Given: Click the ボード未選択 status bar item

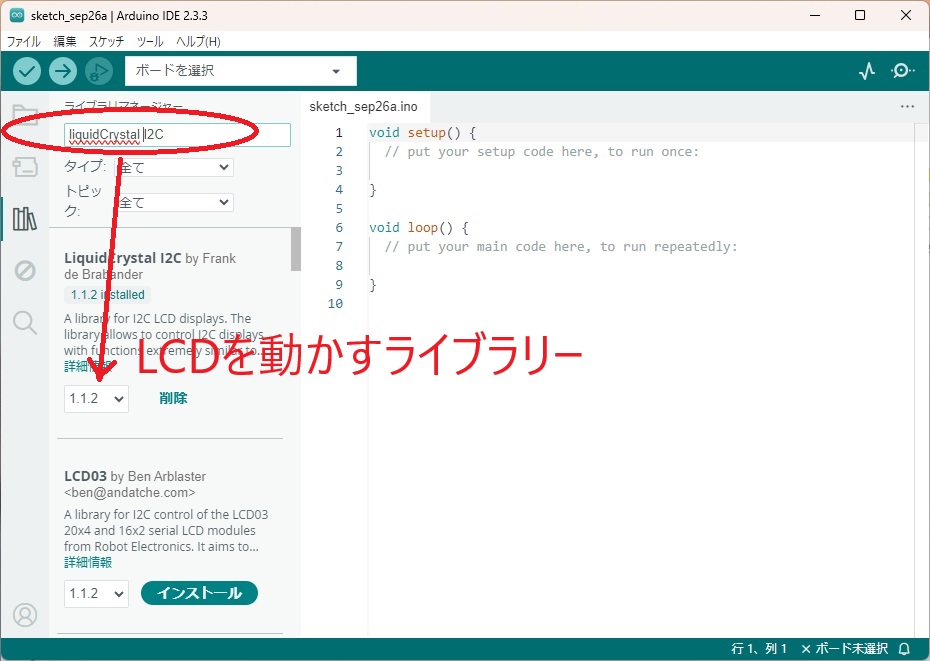Looking at the screenshot, I should pos(845,649).
